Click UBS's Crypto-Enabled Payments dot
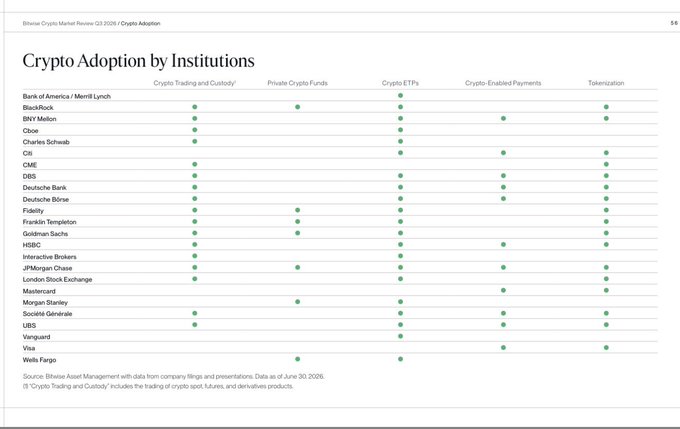 pyautogui.click(x=503, y=324)
